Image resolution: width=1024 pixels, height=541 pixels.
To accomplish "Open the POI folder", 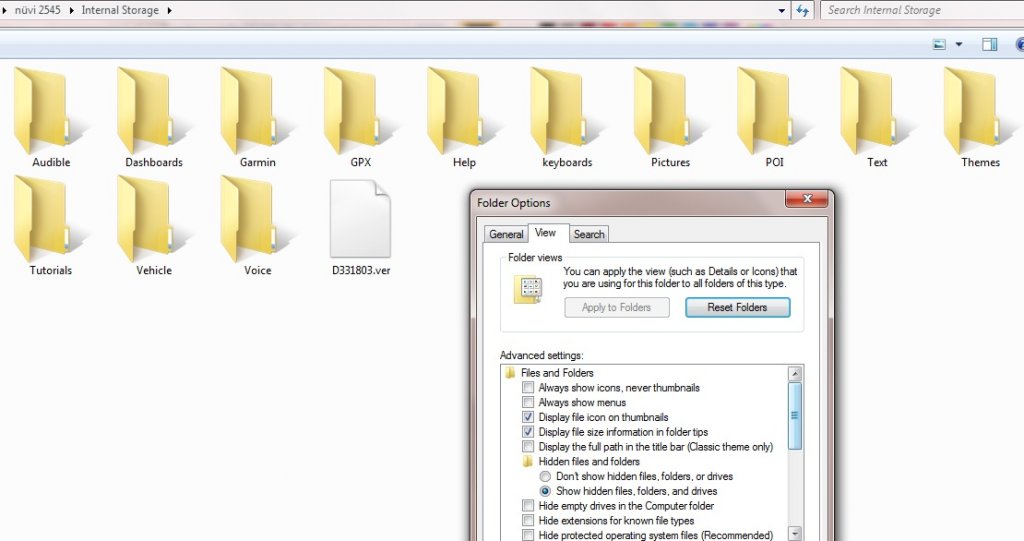I will [x=774, y=118].
